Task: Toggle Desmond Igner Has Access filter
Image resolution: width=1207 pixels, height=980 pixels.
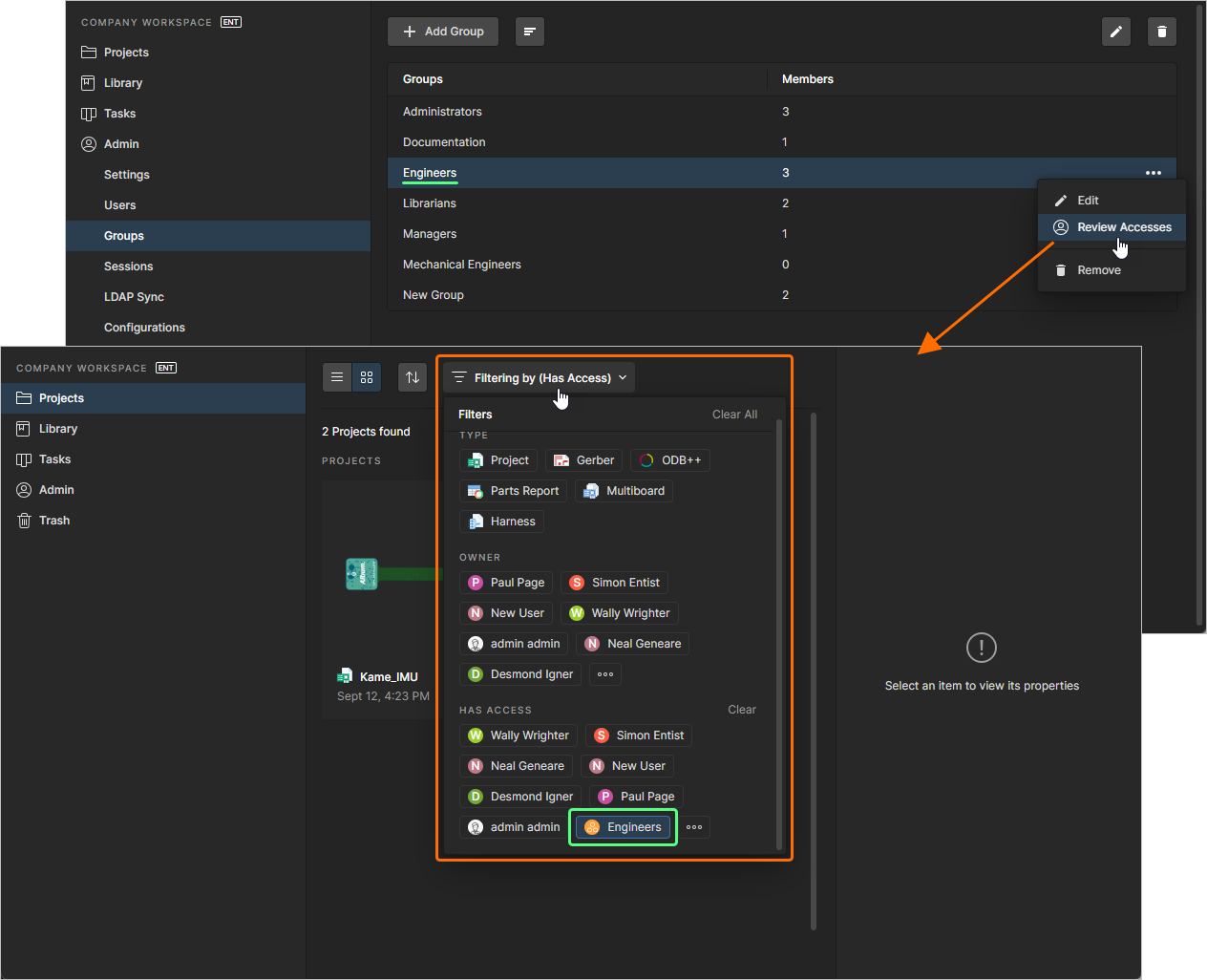Action: tap(521, 797)
